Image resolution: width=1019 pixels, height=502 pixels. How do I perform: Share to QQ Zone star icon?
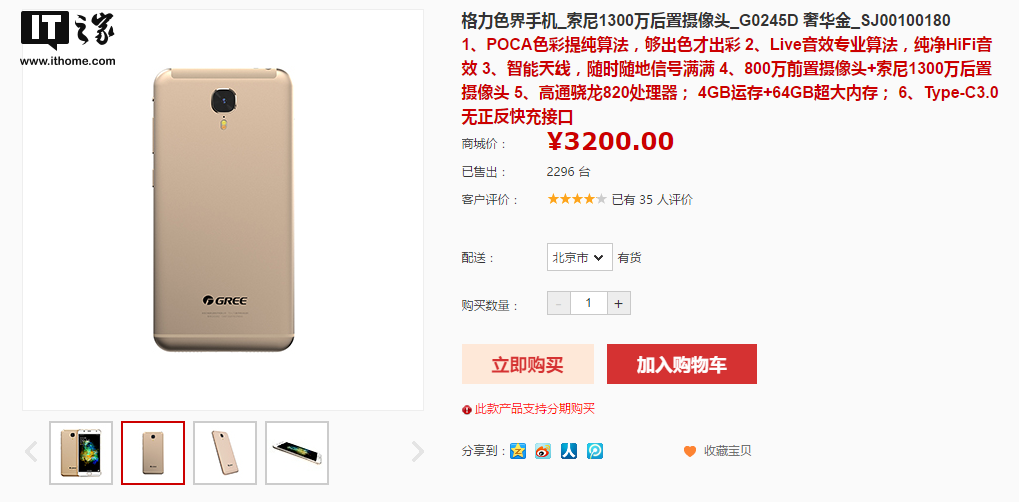pyautogui.click(x=517, y=451)
